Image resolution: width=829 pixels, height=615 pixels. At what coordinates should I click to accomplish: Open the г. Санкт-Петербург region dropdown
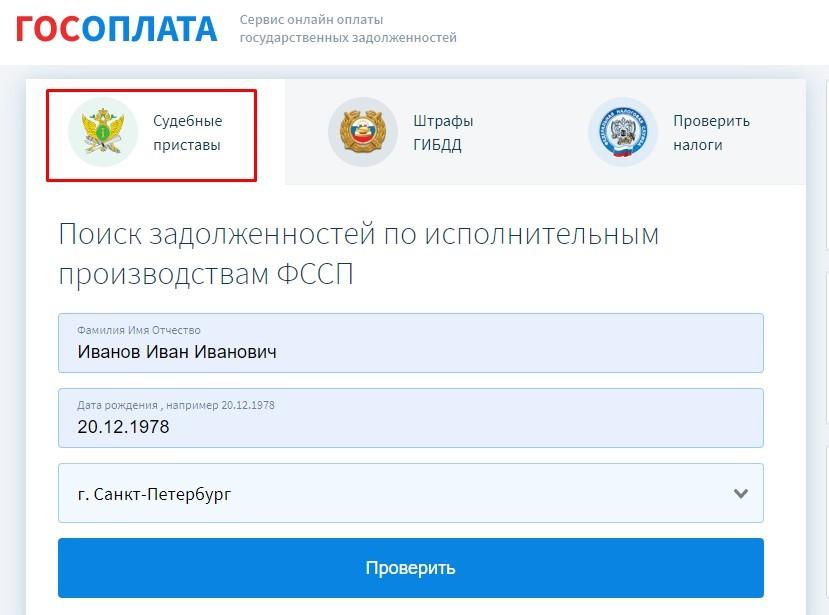[x=411, y=493]
